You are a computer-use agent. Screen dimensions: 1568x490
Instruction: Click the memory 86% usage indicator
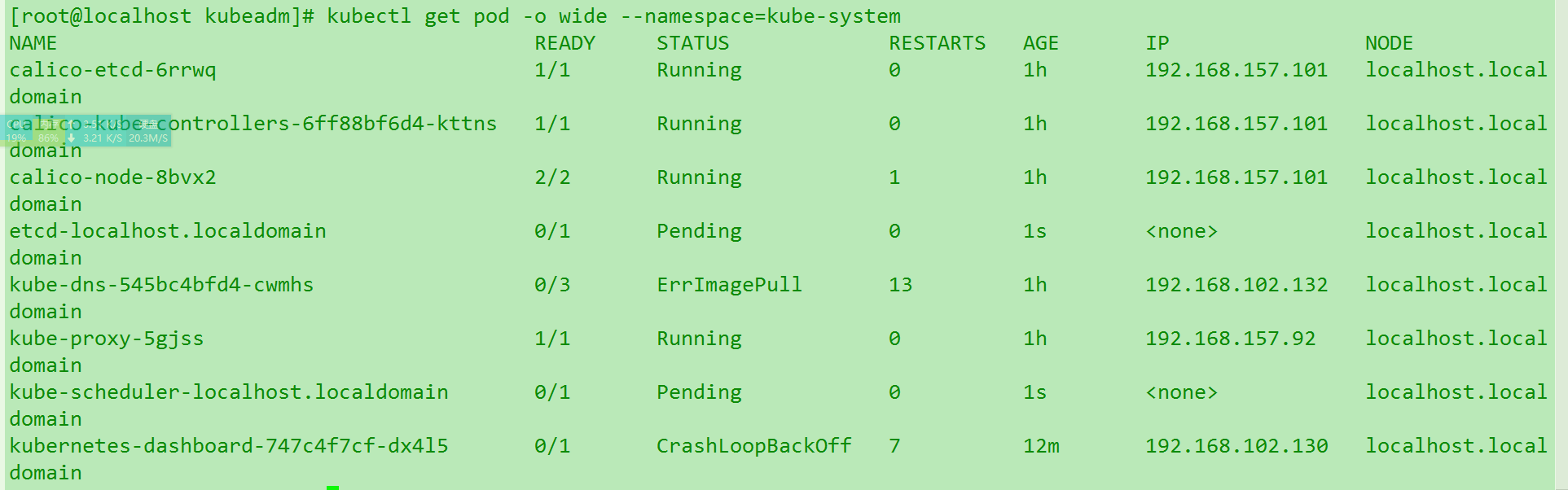pos(48,138)
